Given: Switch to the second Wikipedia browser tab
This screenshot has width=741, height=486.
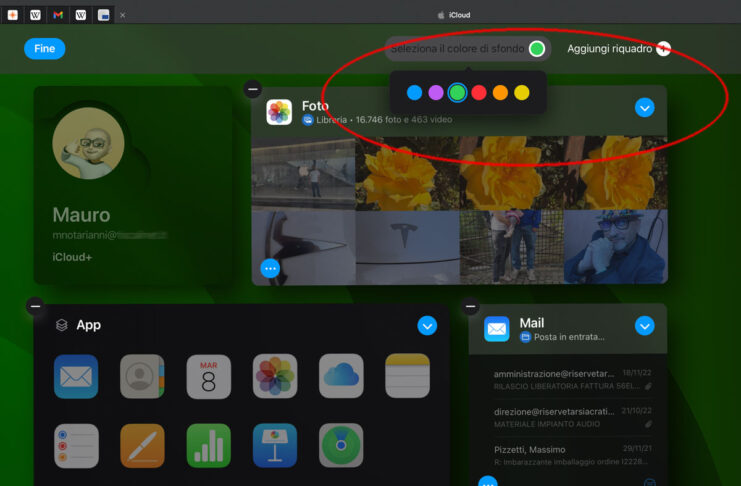Looking at the screenshot, I should tap(81, 15).
